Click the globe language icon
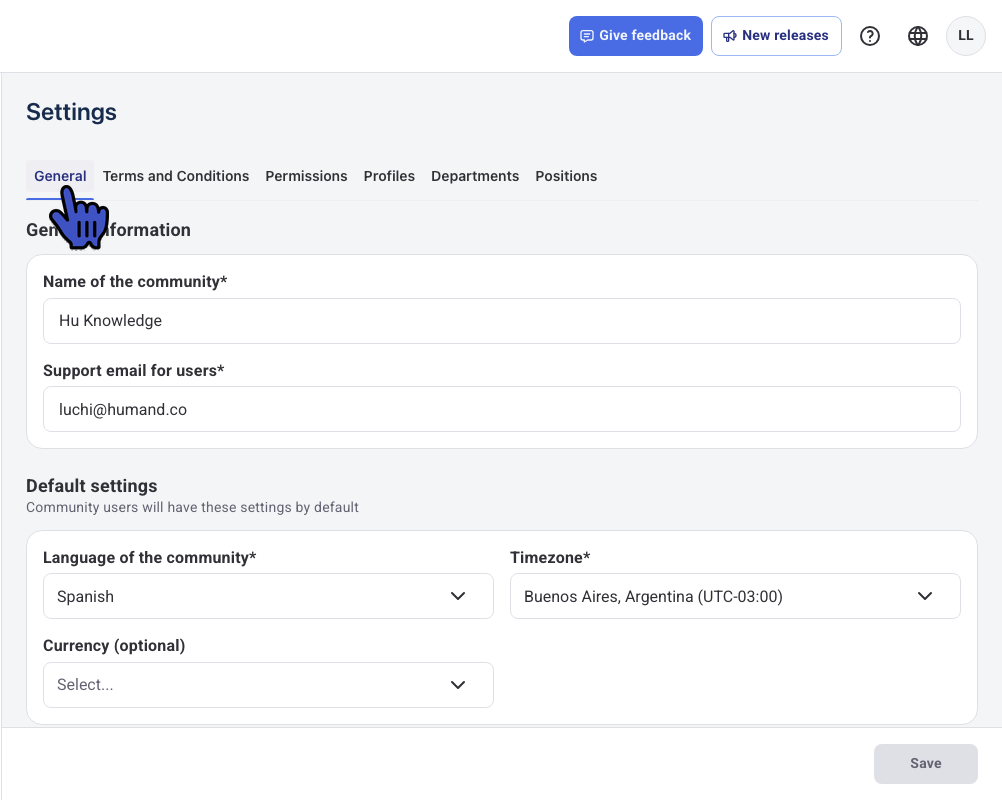Screen dimensions: 1002x800 [918, 36]
